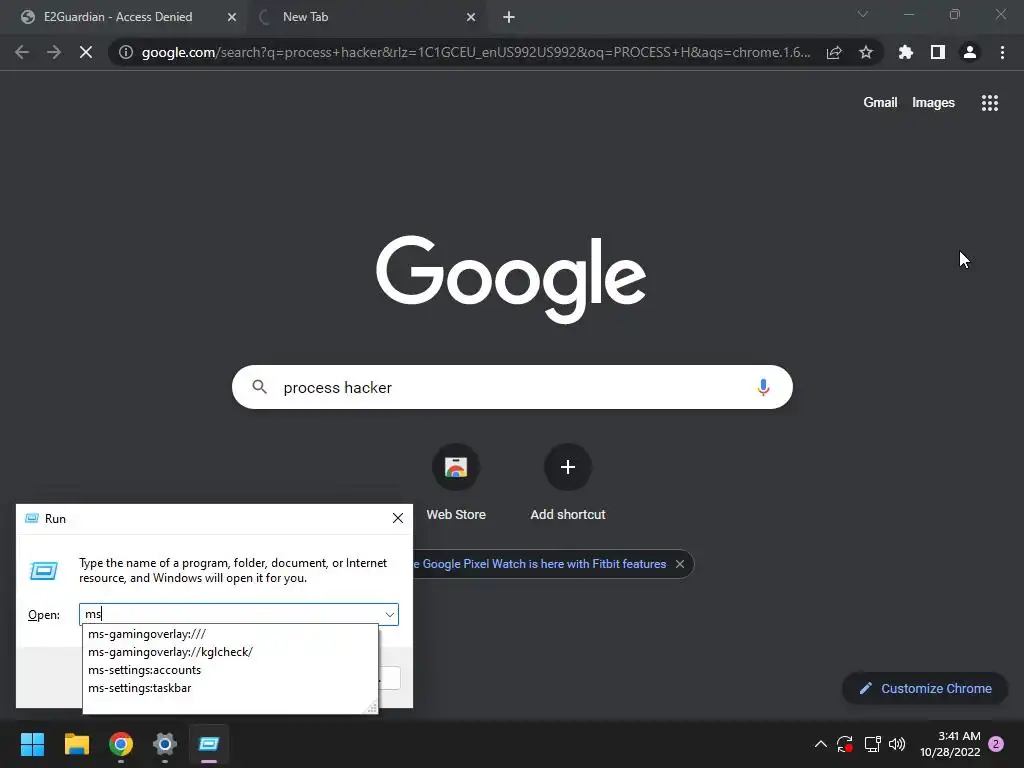Open the Windows Start menu
Viewport: 1024px width, 768px height.
point(32,744)
